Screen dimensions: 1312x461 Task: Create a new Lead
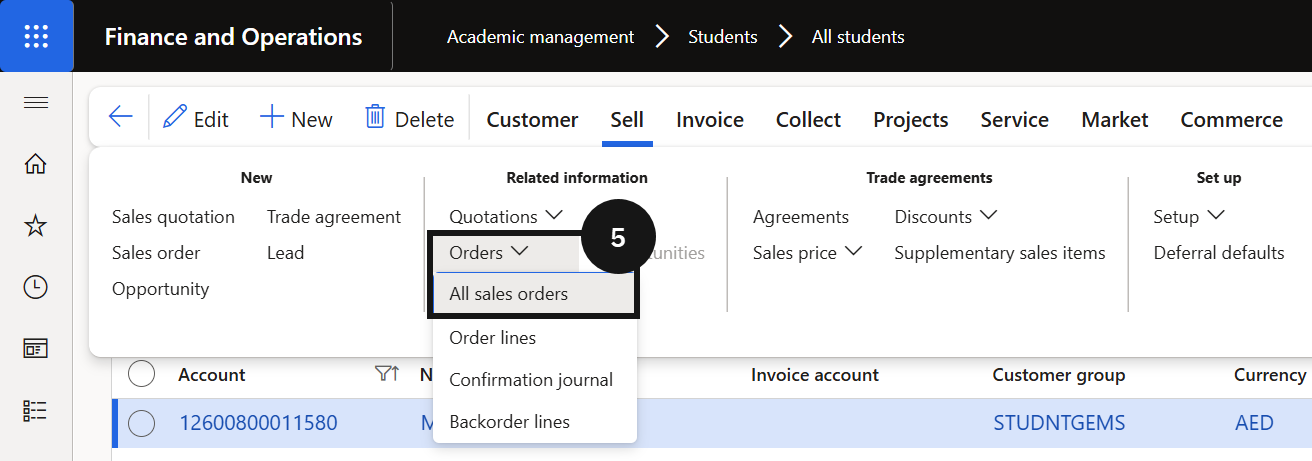(x=285, y=253)
